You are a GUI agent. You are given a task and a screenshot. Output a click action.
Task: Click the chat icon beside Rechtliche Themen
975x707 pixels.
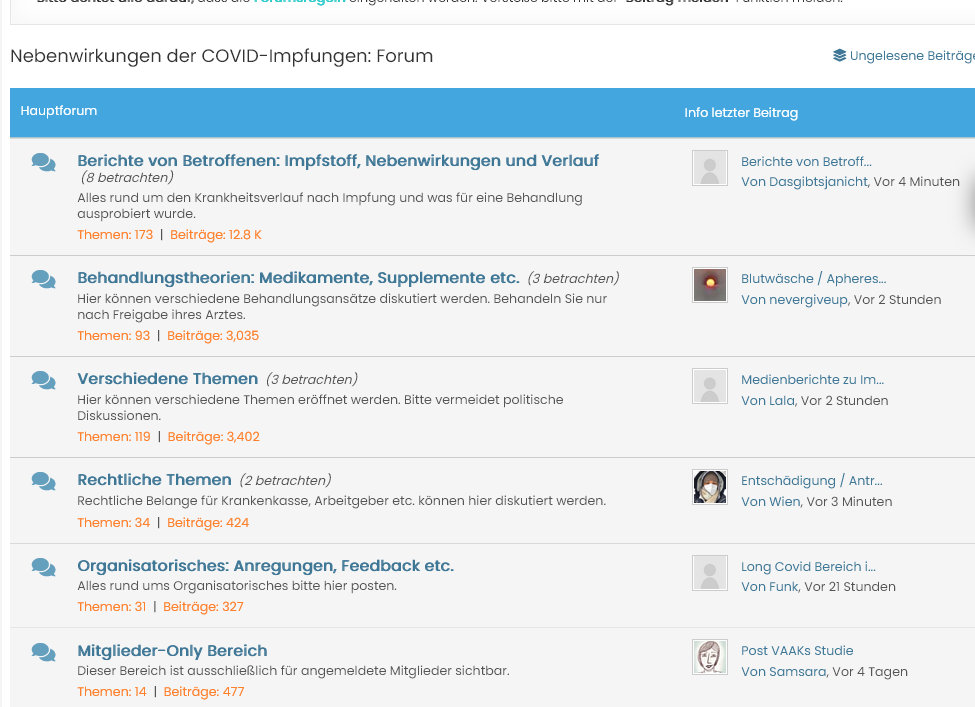[43, 481]
